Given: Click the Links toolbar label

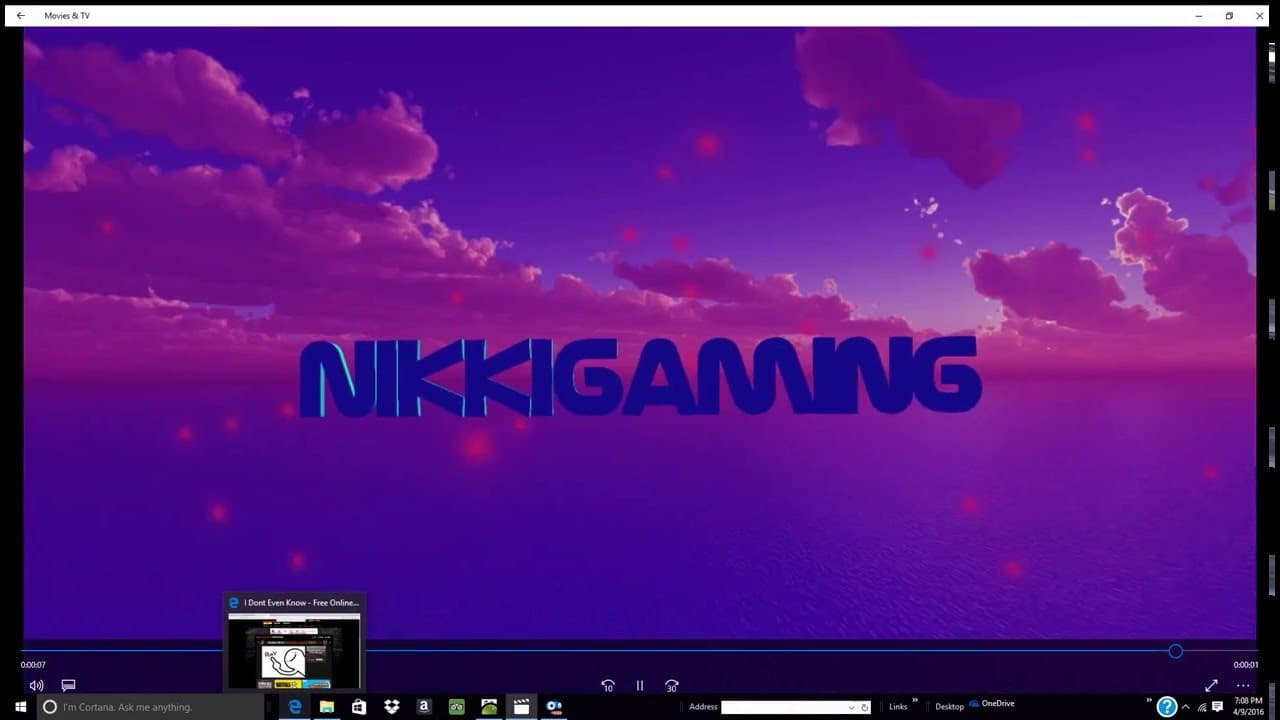Looking at the screenshot, I should [x=898, y=707].
